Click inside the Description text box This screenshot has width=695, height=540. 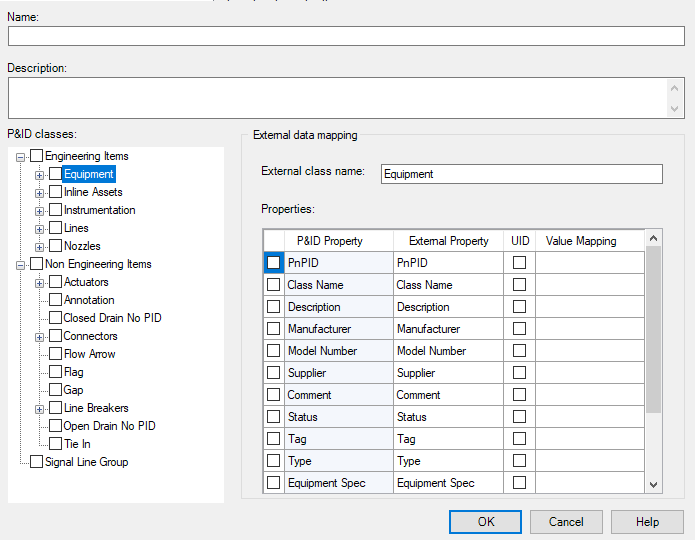336,98
